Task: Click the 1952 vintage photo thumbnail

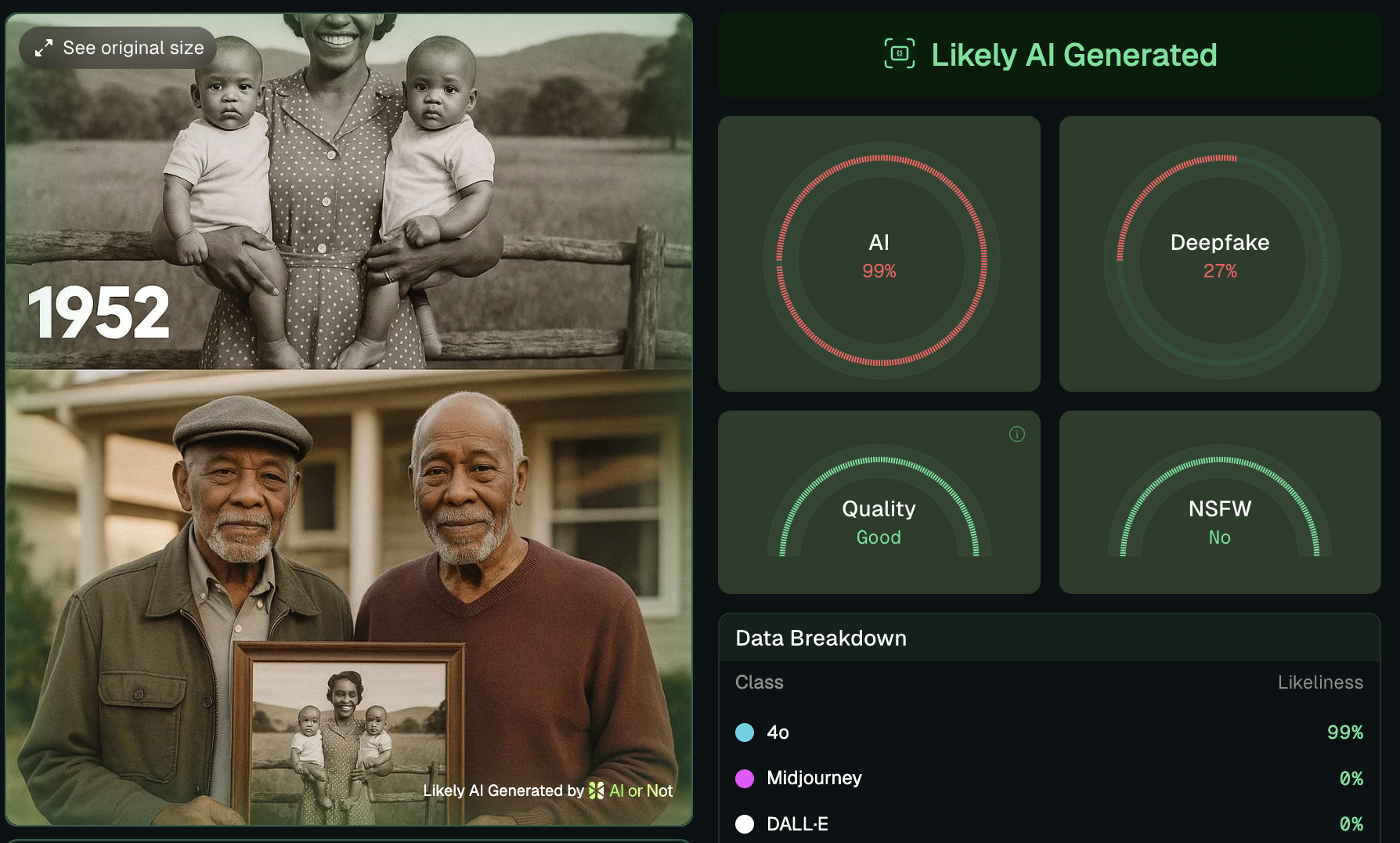Action: pos(349,191)
